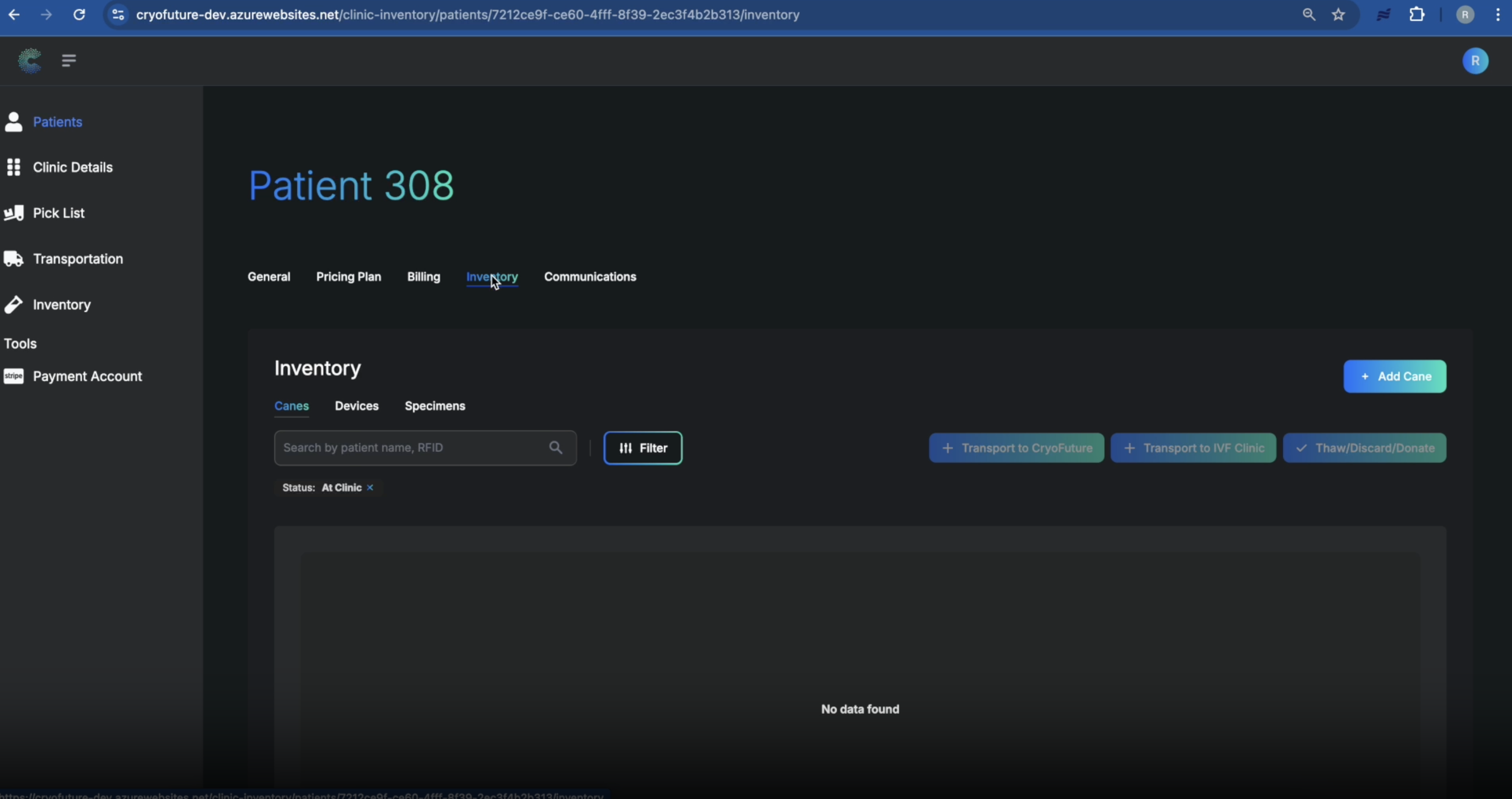Click Transport to CryoFuture button
The height and width of the screenshot is (799, 1512).
(1016, 448)
